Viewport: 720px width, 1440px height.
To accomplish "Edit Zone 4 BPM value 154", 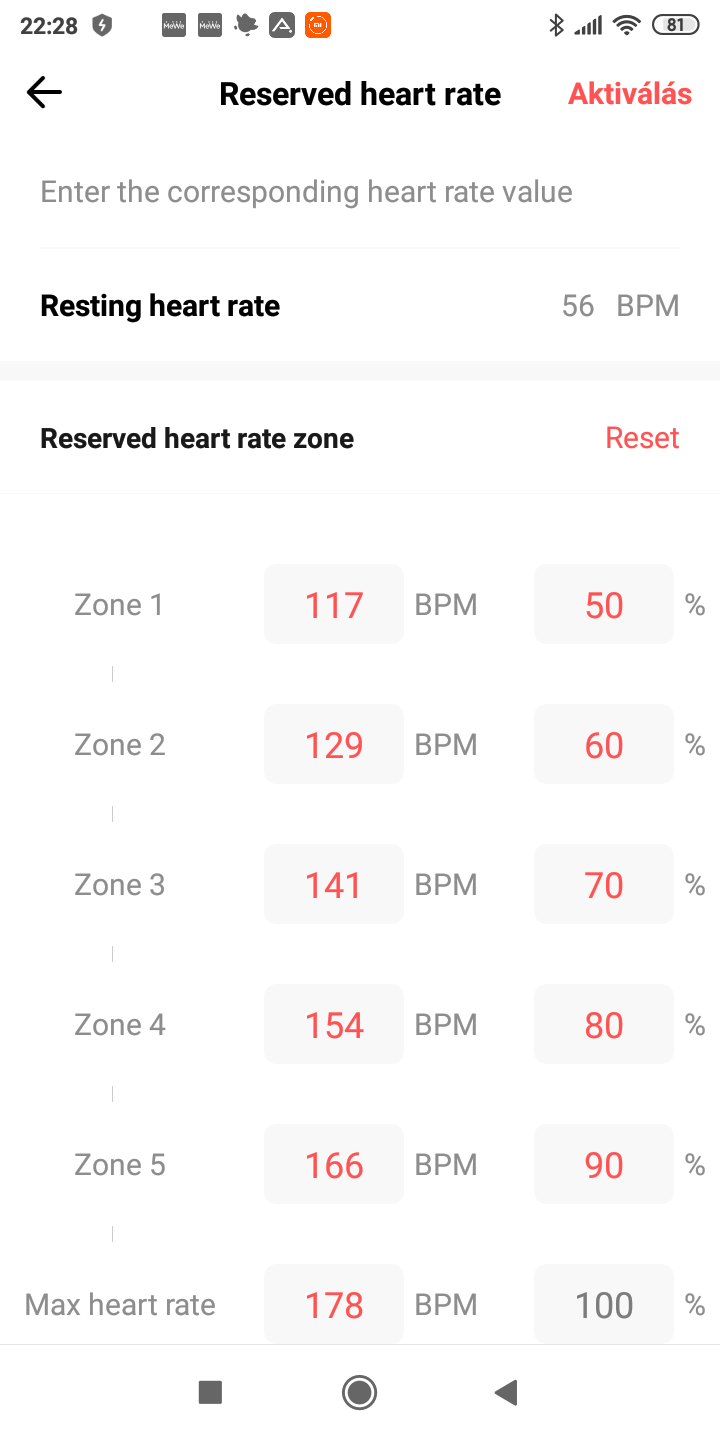I will coord(334,1024).
